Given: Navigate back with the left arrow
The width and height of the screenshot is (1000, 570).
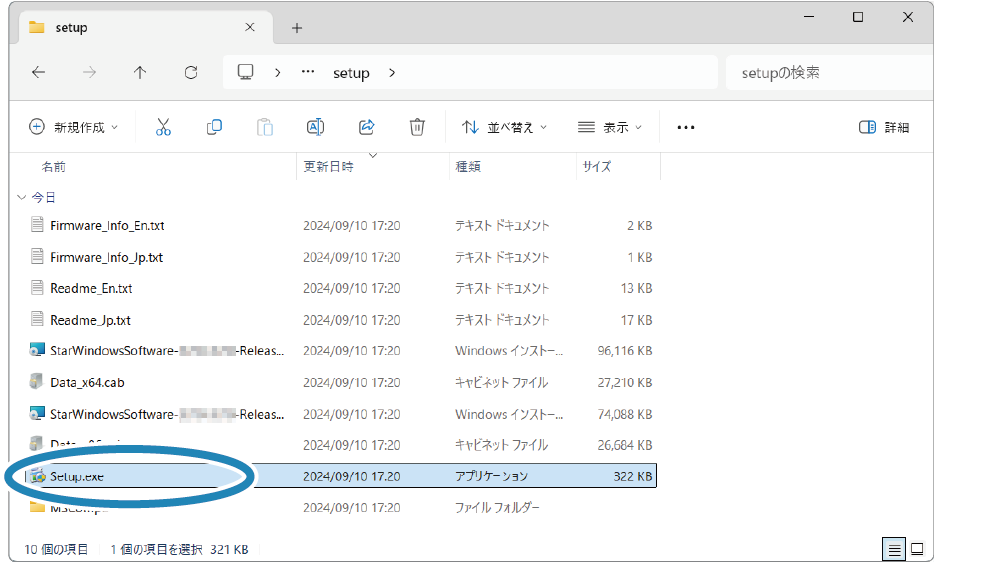Looking at the screenshot, I should 39,73.
